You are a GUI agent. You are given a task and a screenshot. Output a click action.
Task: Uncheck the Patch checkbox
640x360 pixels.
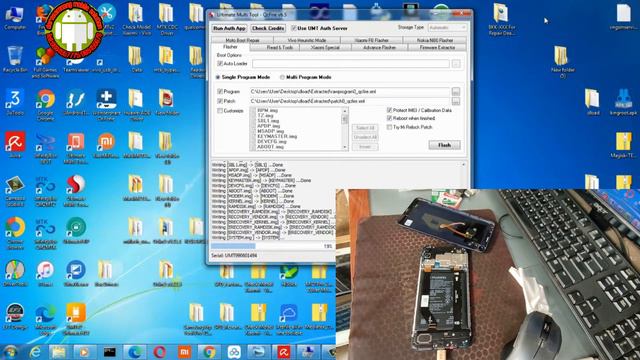220,101
